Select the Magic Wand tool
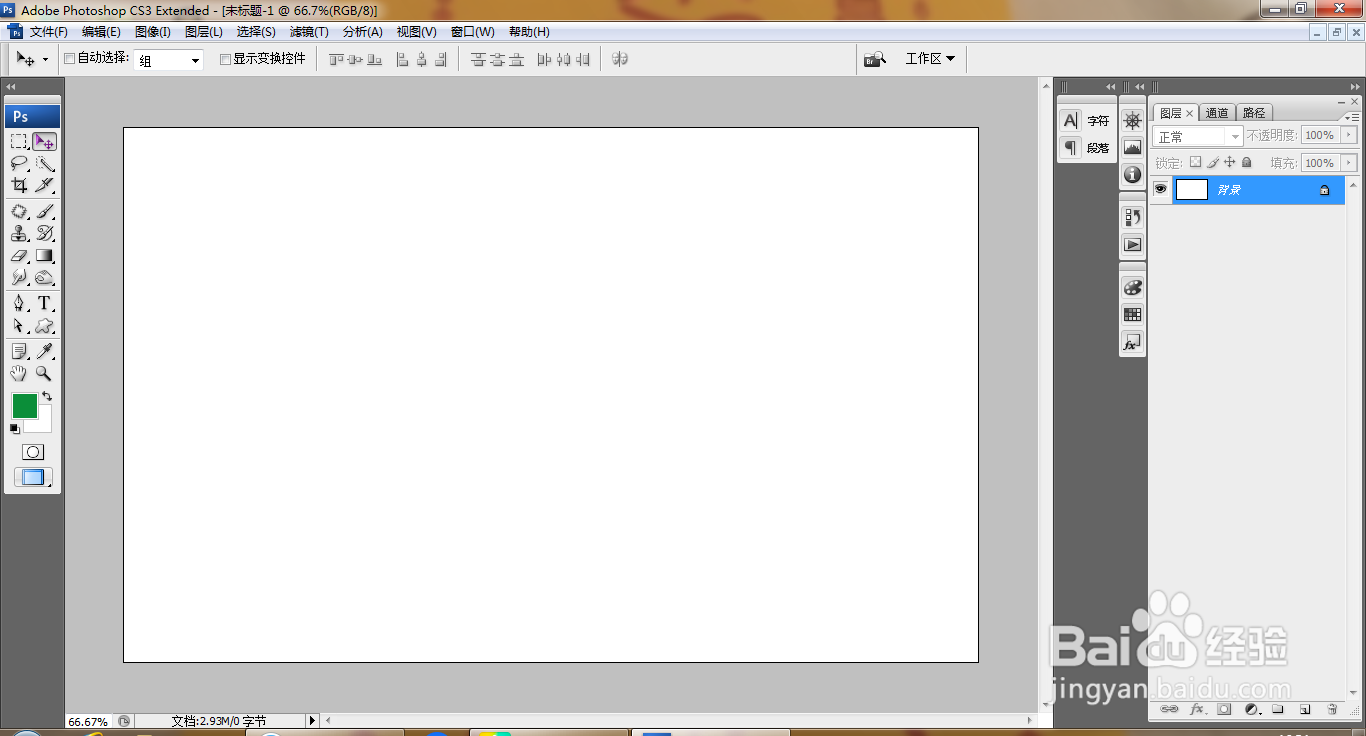The height and width of the screenshot is (736, 1366). (45, 164)
